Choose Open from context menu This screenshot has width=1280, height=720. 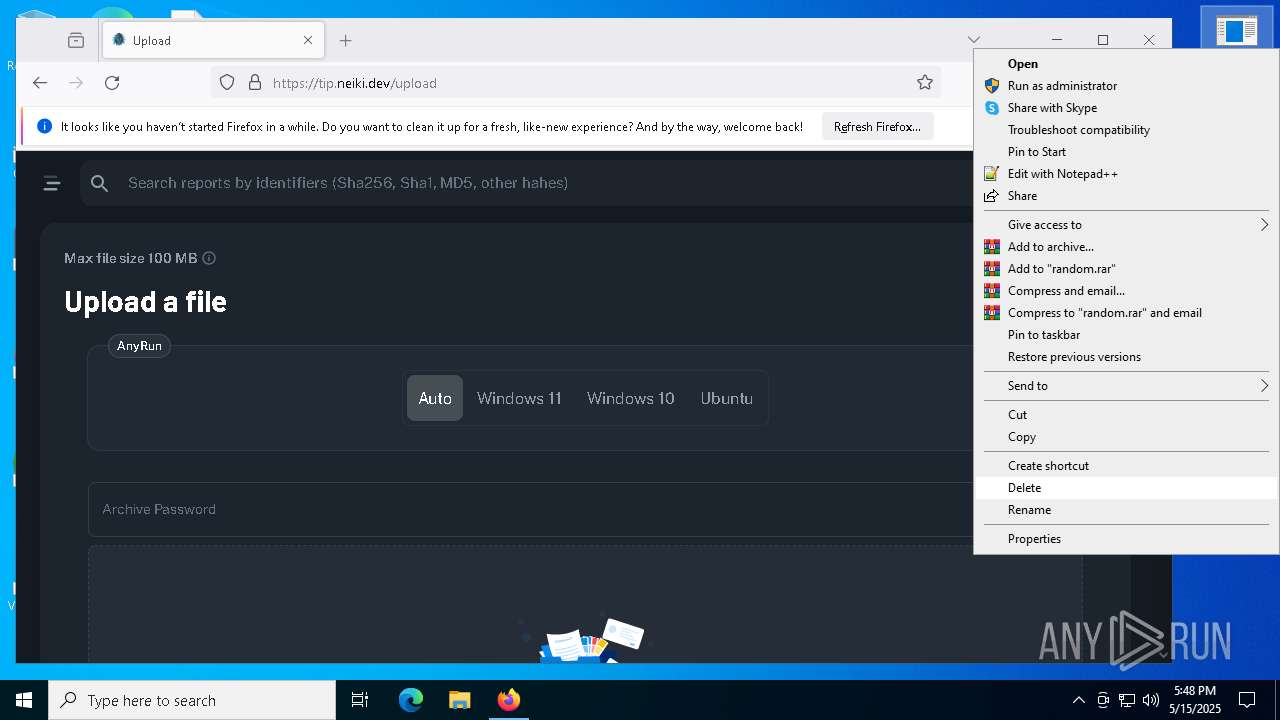(x=1126, y=64)
